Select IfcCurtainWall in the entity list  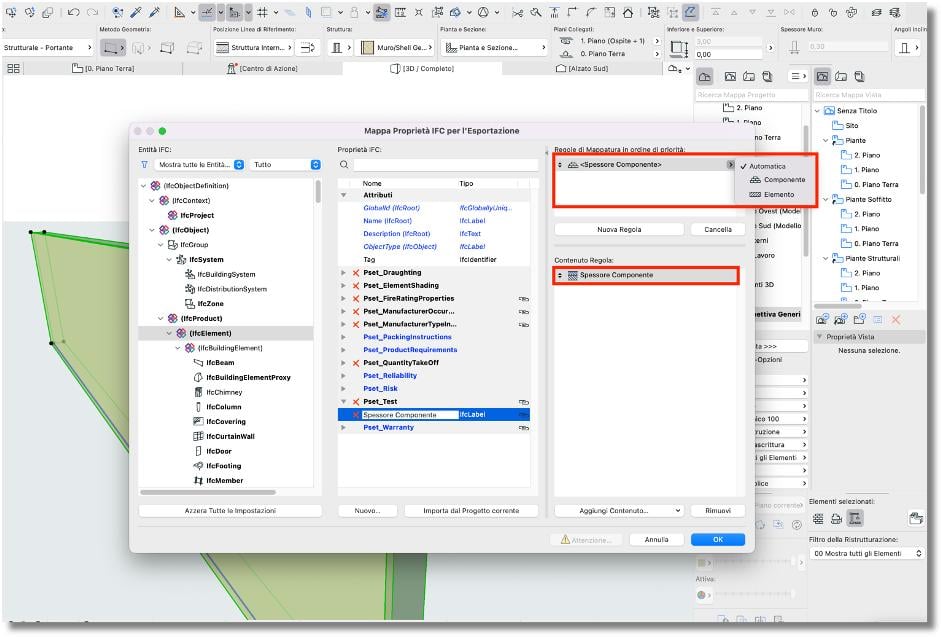[x=229, y=436]
